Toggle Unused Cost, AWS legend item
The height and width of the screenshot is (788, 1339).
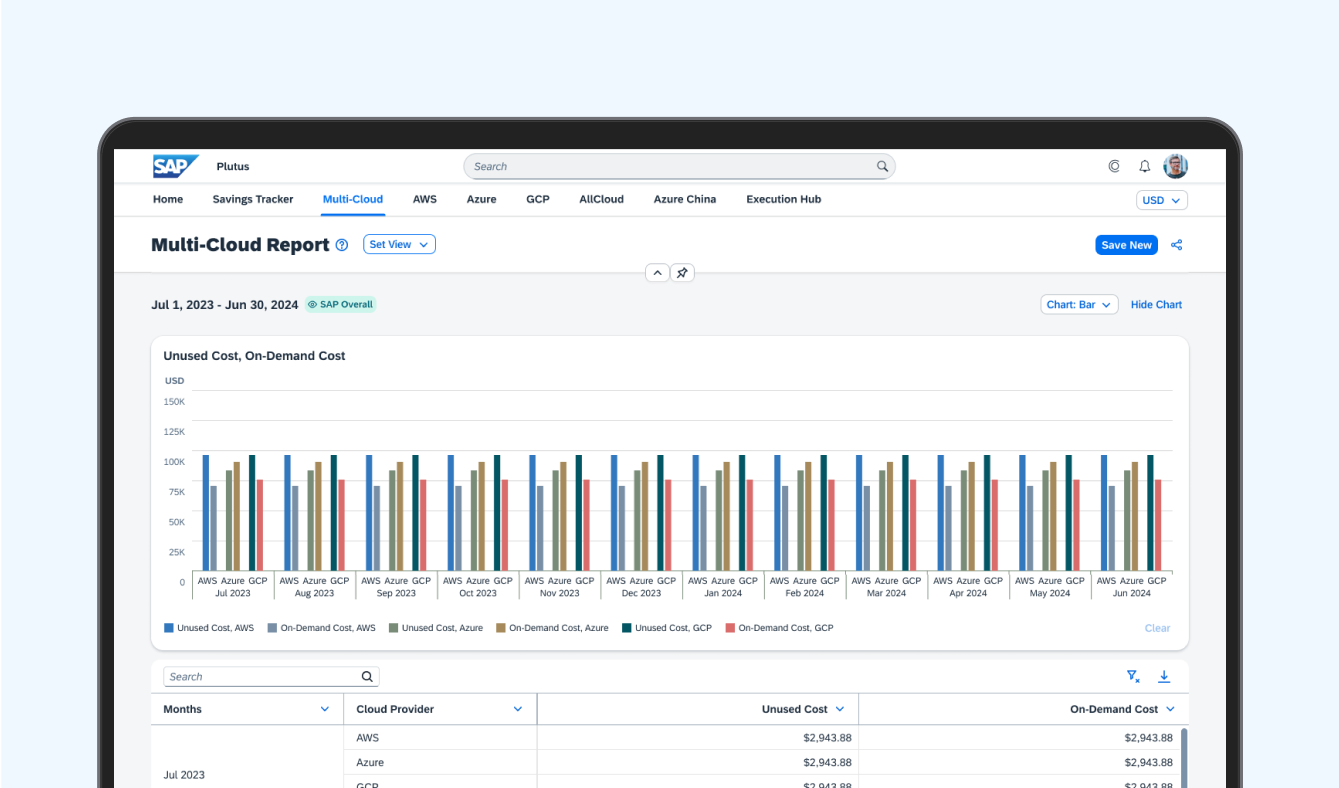coord(209,628)
